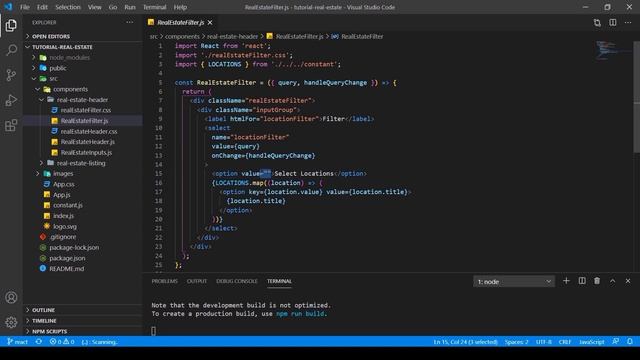The height and width of the screenshot is (360, 640).
Task: Click the react git branch indicator
Action: [x=18, y=342]
